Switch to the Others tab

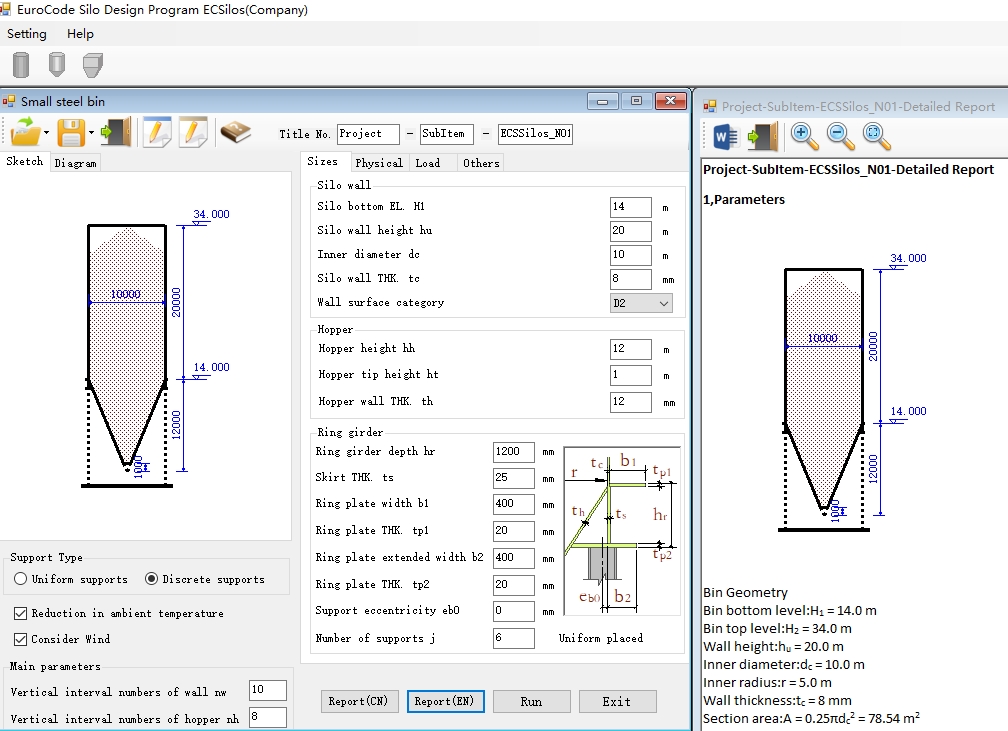pos(481,163)
